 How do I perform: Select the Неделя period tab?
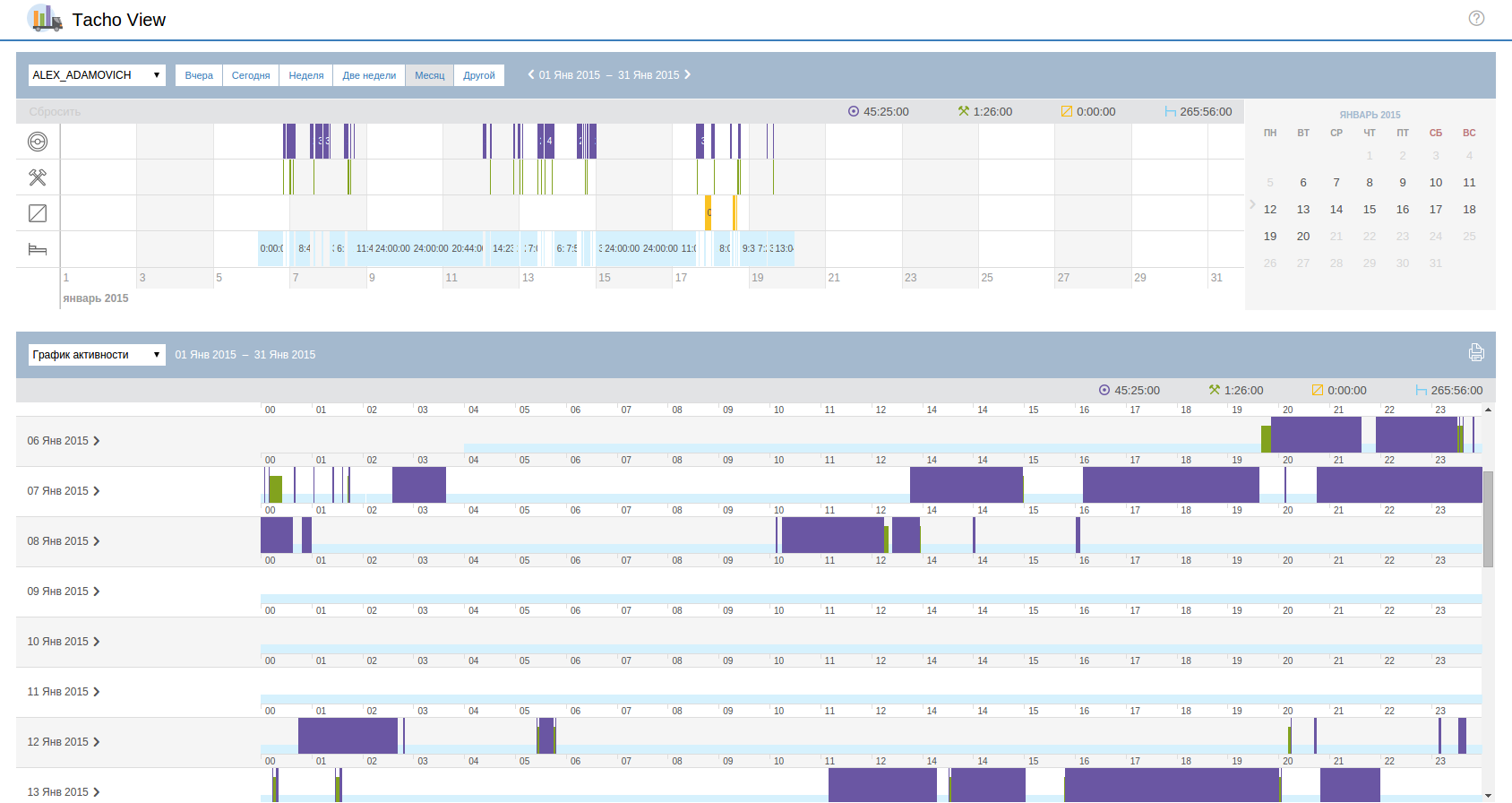coord(306,75)
